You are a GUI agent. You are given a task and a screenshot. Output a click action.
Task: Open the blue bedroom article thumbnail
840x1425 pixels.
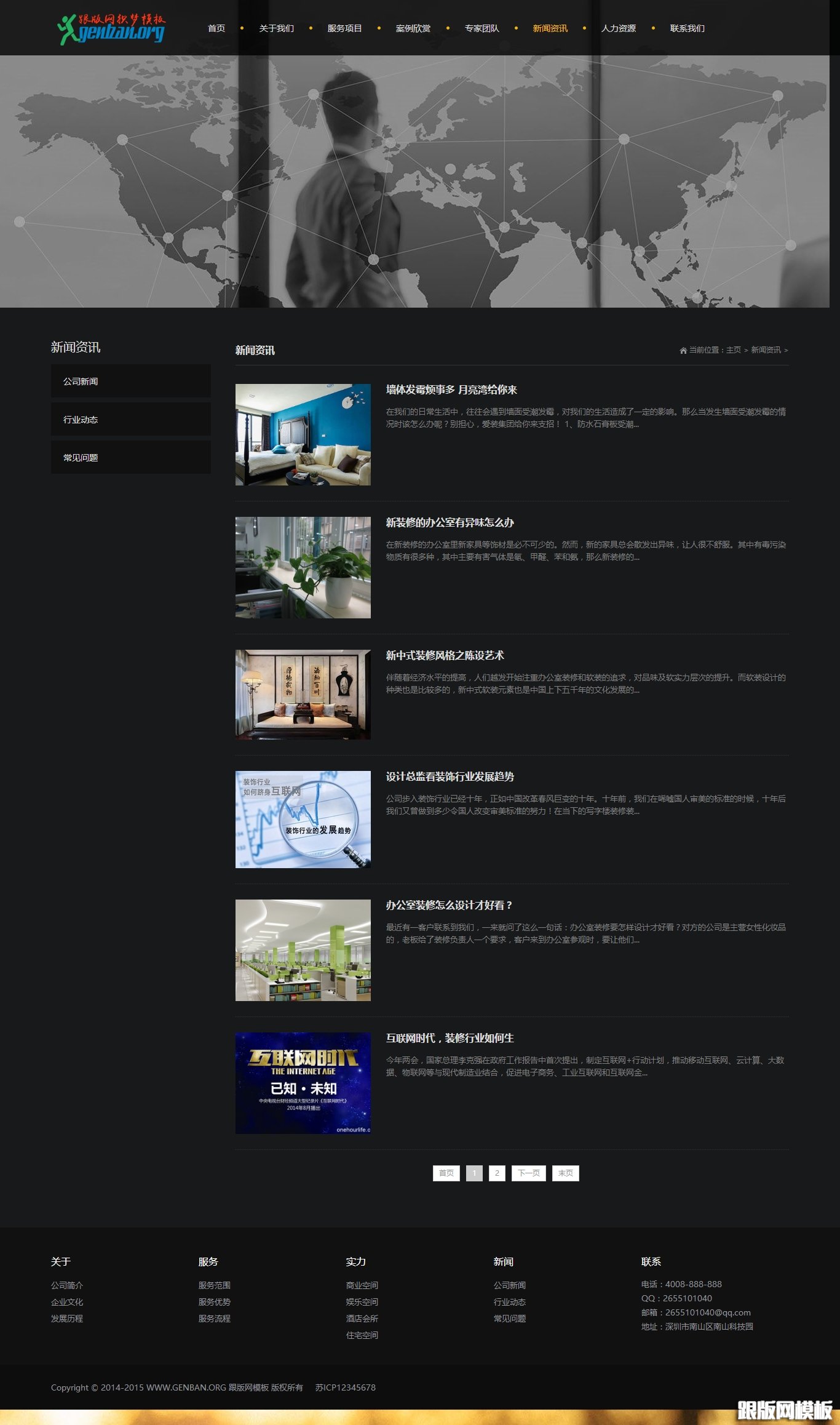point(303,434)
